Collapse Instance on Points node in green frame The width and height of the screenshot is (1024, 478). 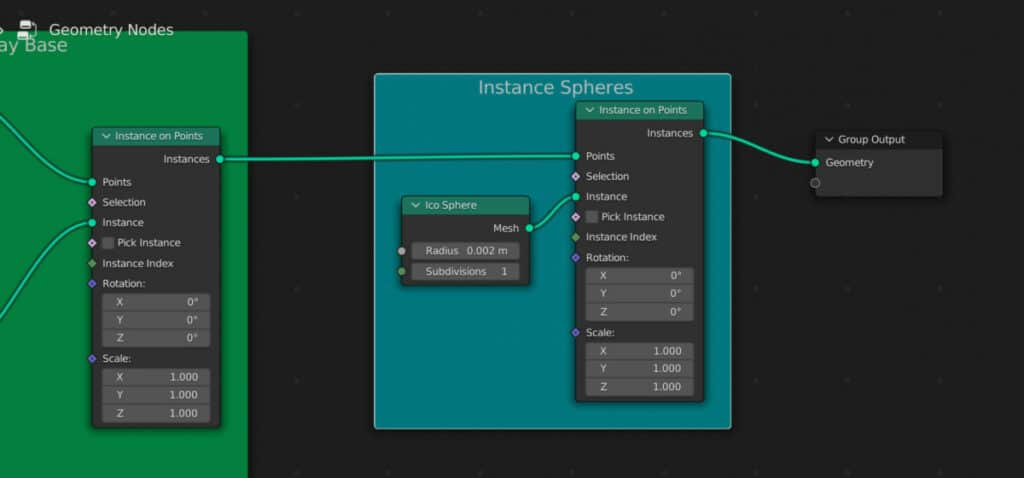[106, 136]
